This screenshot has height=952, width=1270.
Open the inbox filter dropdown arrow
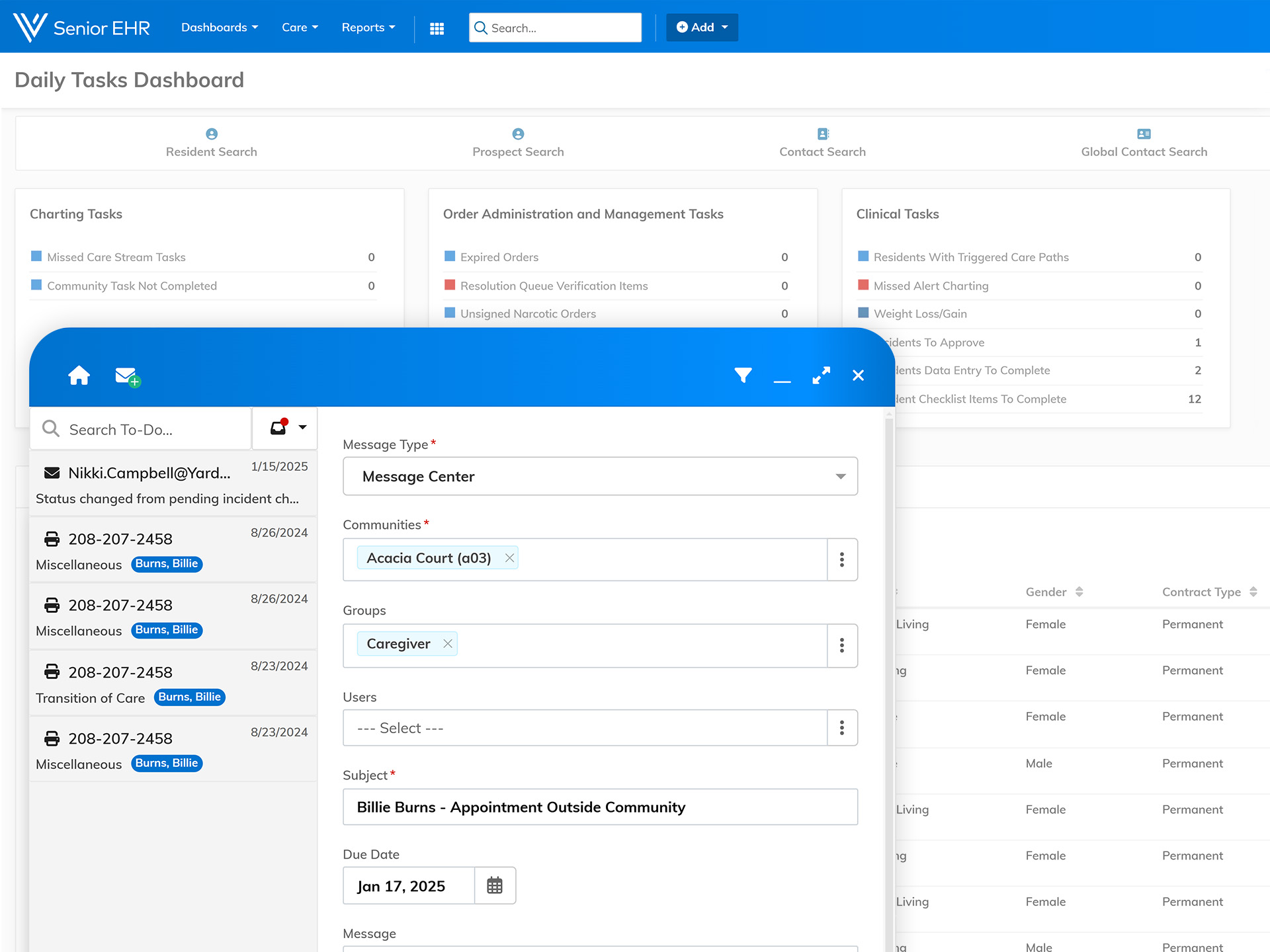pyautogui.click(x=302, y=428)
